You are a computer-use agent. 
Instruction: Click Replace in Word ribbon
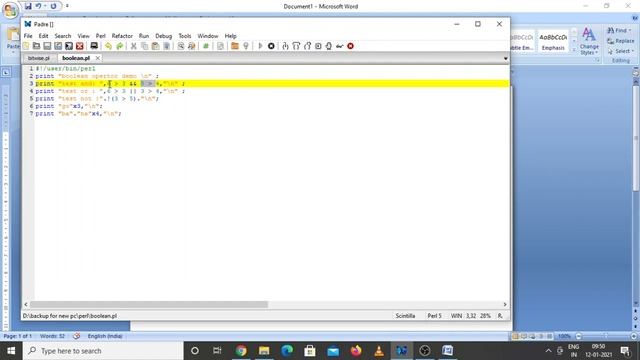pos(620,41)
